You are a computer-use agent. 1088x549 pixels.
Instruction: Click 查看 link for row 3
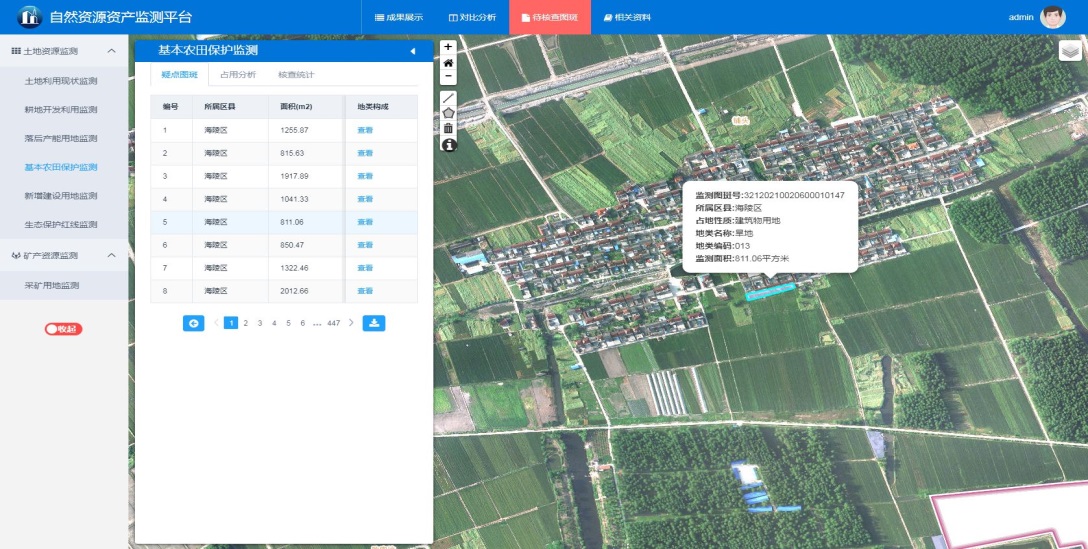(365, 176)
